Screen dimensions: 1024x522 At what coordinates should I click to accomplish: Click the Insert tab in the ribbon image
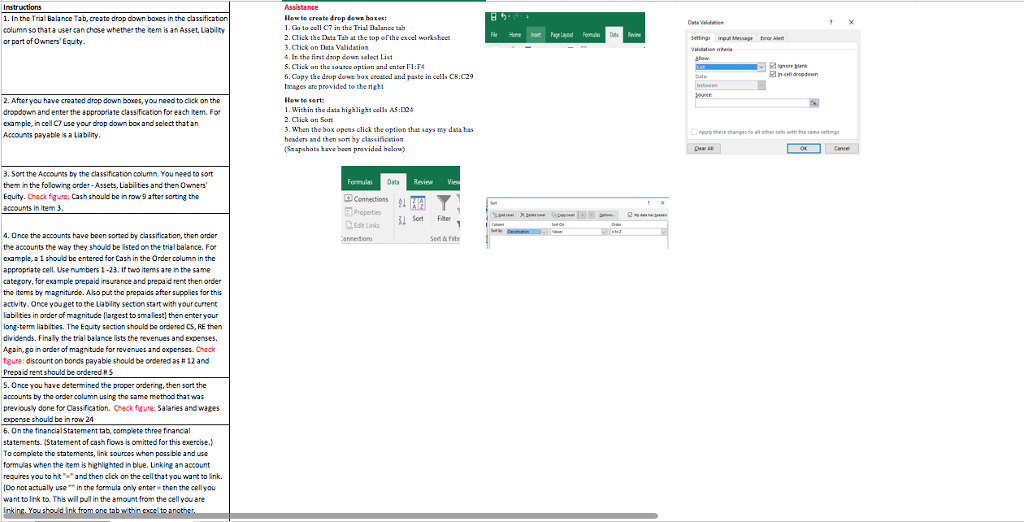[x=536, y=35]
